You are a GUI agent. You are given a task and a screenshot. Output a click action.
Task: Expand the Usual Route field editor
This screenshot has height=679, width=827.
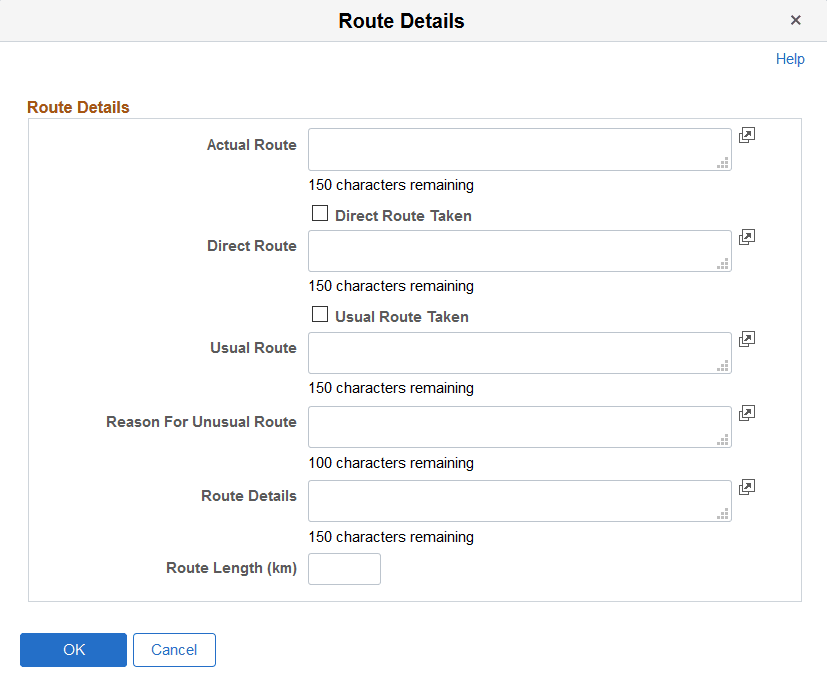click(x=746, y=339)
